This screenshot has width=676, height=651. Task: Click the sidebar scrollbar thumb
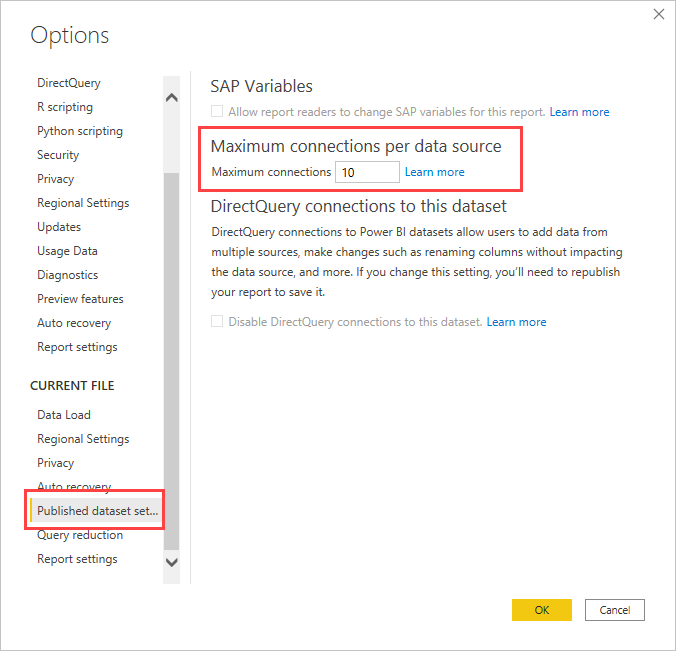tap(172, 361)
